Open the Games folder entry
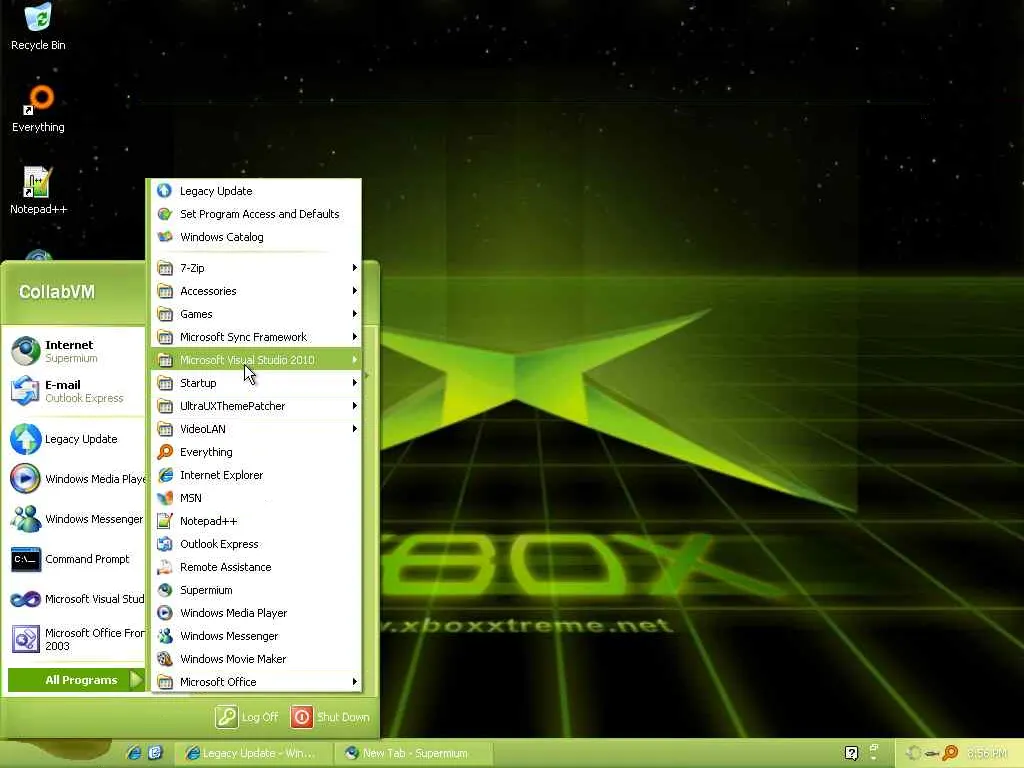 pyautogui.click(x=256, y=313)
